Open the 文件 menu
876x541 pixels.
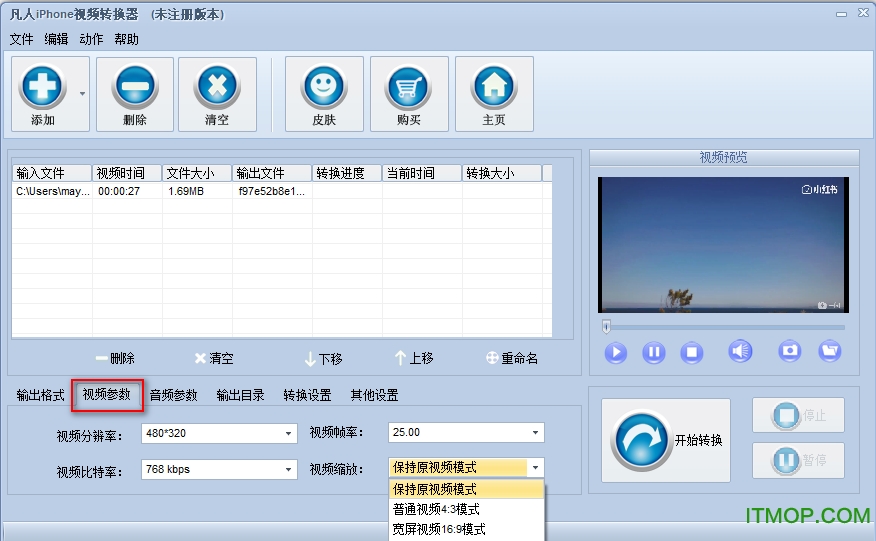(x=21, y=39)
